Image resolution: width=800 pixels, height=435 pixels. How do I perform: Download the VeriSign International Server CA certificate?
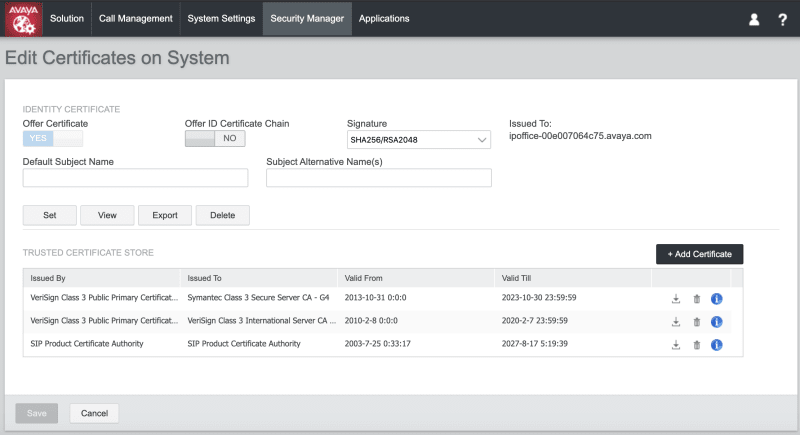(676, 322)
